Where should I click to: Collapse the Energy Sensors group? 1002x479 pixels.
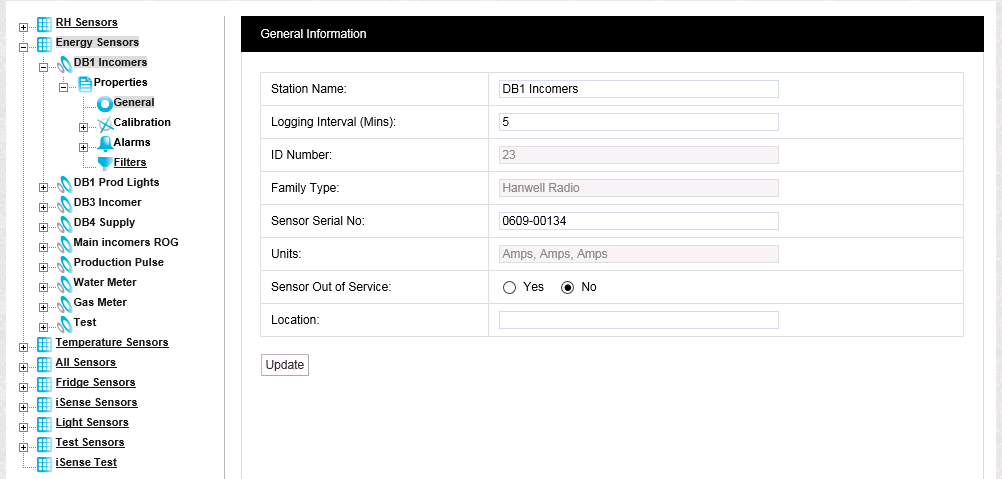click(24, 44)
